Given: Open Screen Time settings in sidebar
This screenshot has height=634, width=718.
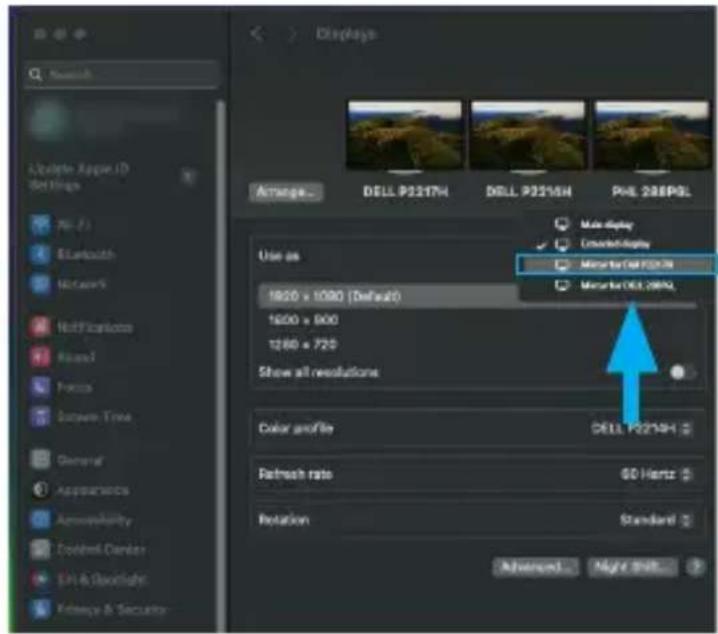Looking at the screenshot, I should pos(81,417).
